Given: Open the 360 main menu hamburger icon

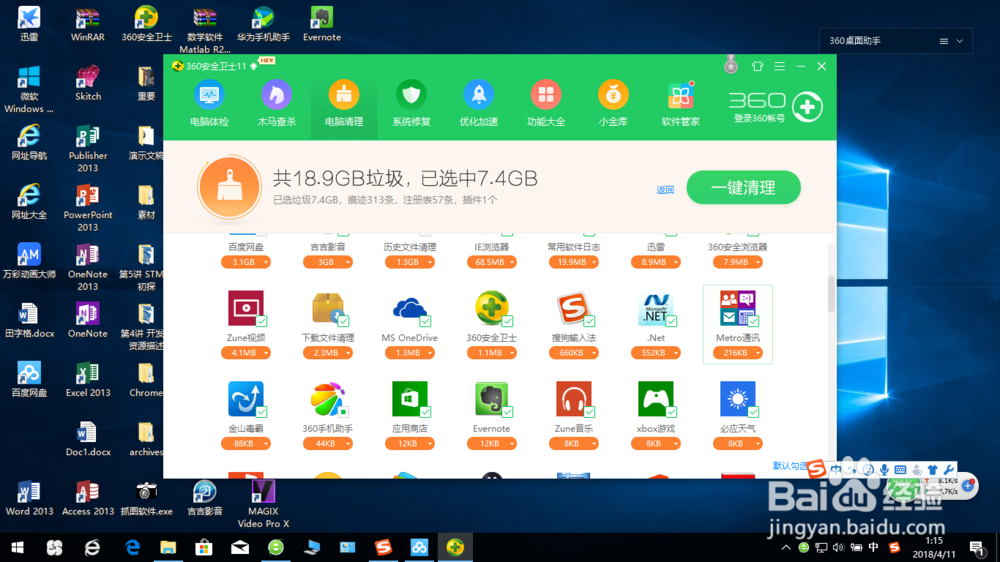Looking at the screenshot, I should (x=779, y=66).
